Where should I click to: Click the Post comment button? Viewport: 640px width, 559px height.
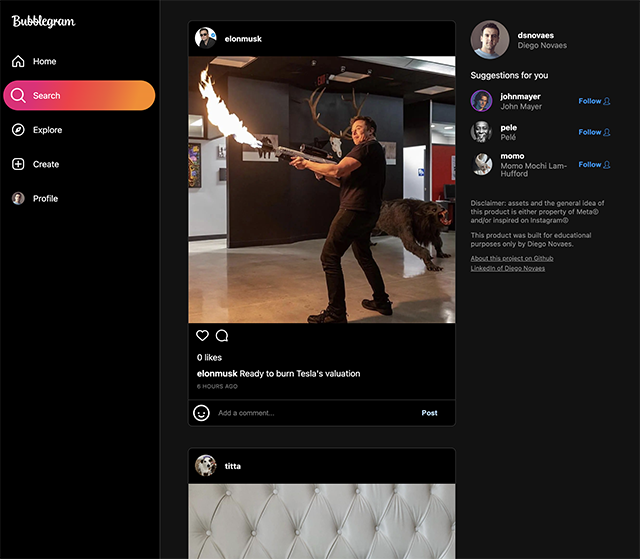(x=429, y=413)
